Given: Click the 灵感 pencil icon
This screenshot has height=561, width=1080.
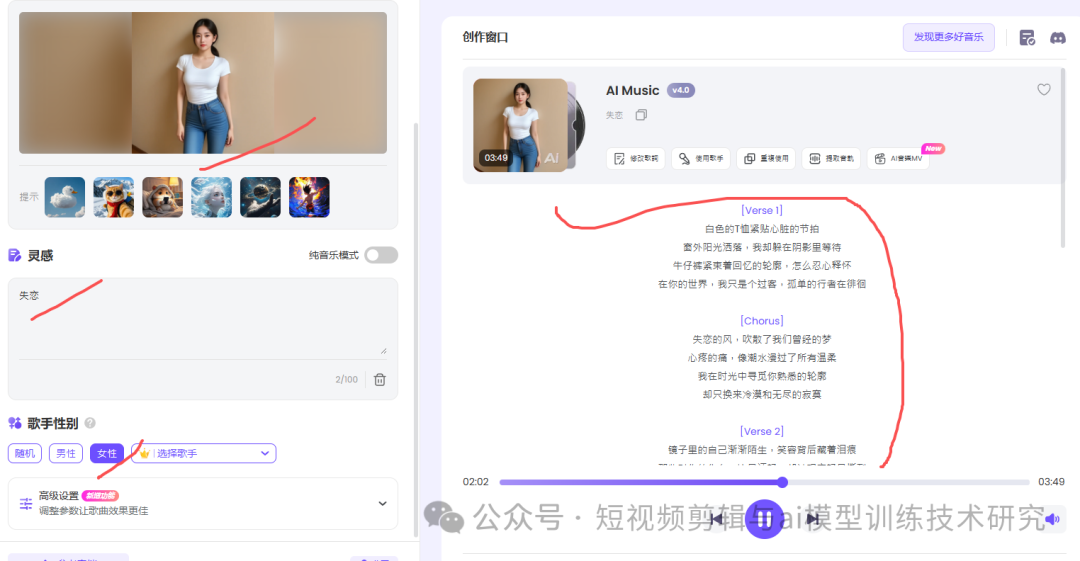Looking at the screenshot, I should [x=14, y=256].
